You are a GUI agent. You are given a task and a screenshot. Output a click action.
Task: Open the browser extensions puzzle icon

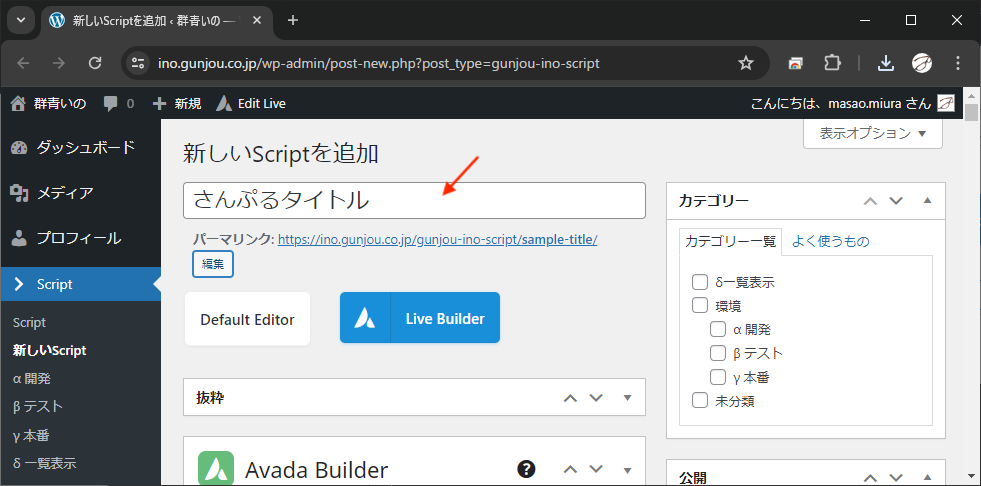tap(831, 63)
